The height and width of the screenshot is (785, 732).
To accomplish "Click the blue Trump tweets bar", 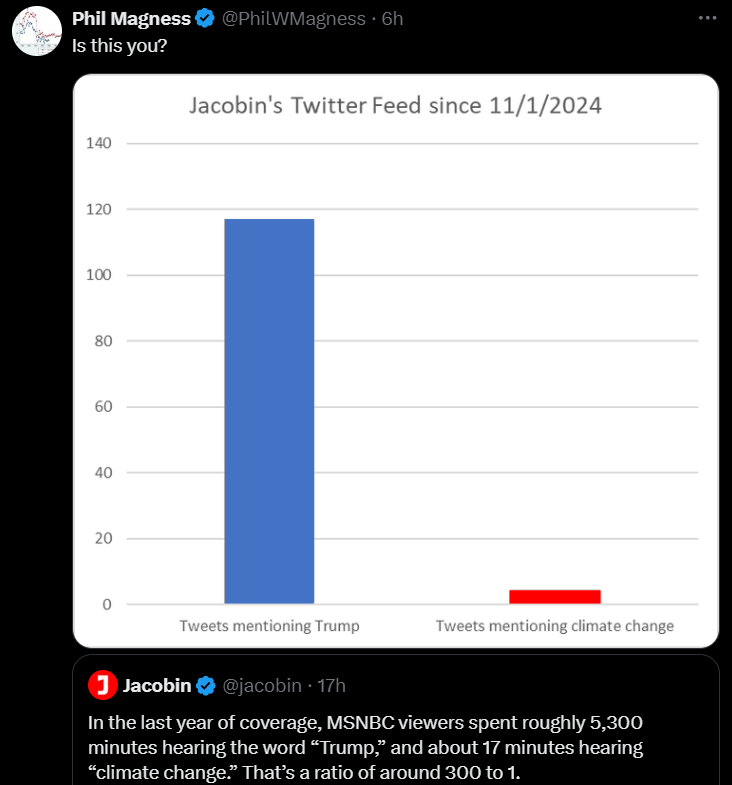I will coord(269,411).
